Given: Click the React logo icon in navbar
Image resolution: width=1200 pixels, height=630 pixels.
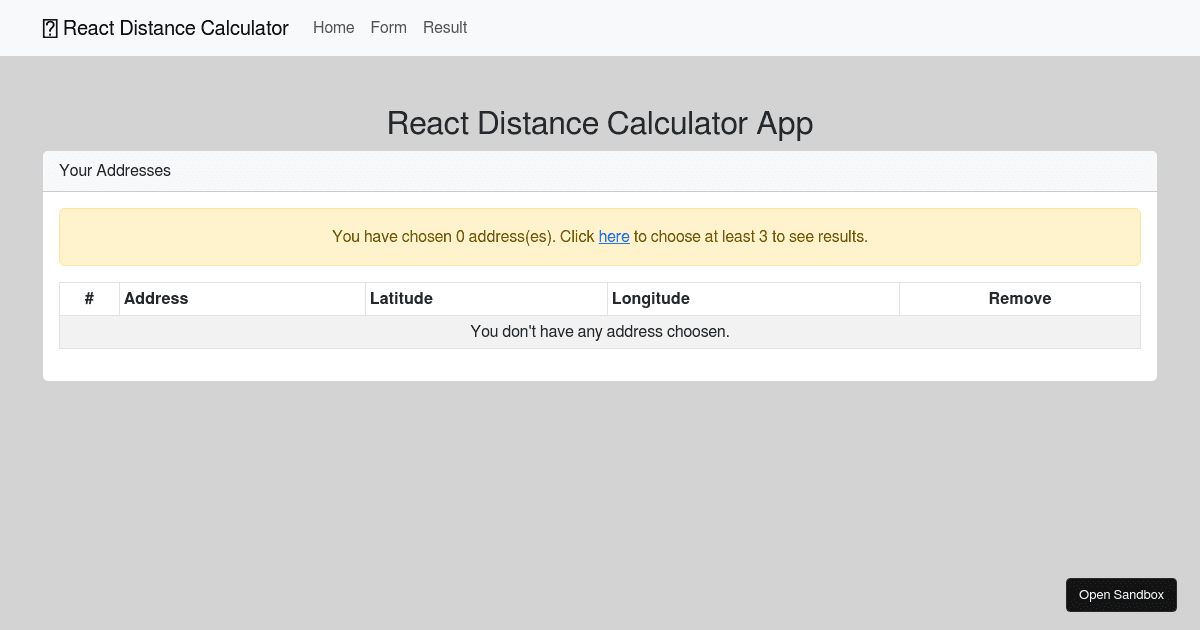Looking at the screenshot, I should [50, 28].
